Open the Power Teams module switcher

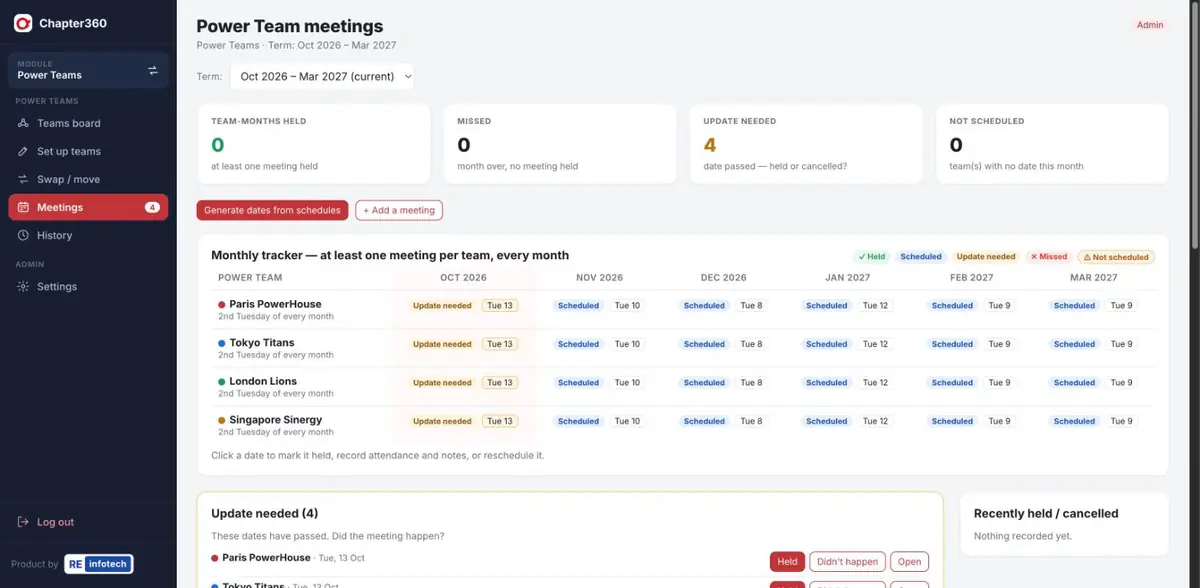point(88,70)
